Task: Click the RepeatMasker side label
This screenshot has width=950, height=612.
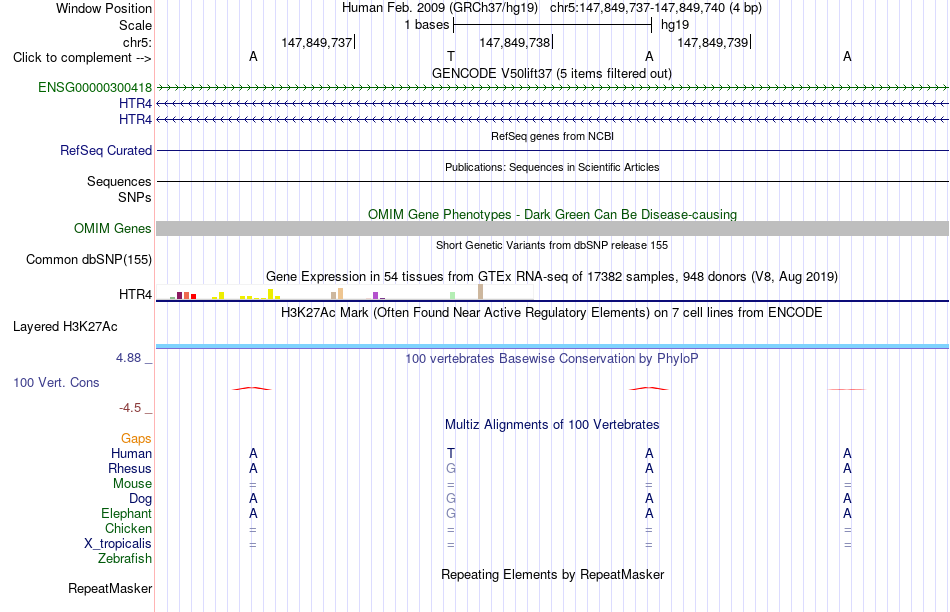Action: pyautogui.click(x=110, y=588)
